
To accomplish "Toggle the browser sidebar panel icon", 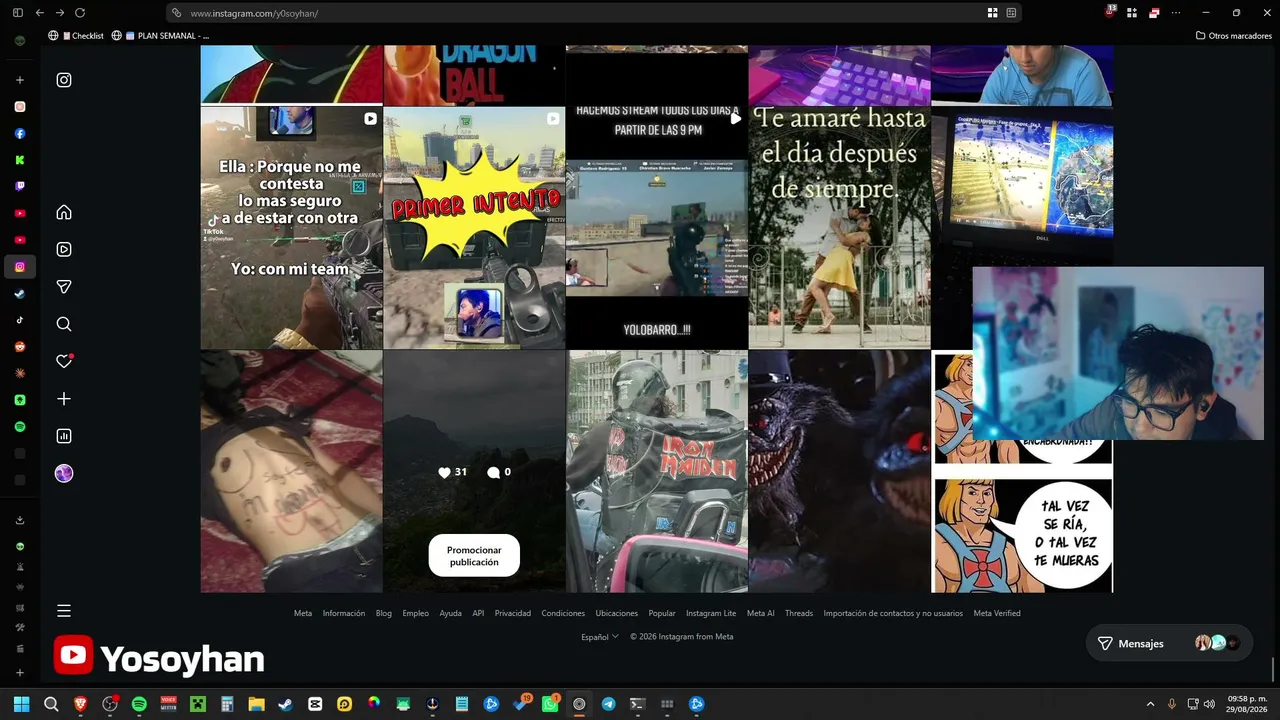I will (x=17, y=13).
